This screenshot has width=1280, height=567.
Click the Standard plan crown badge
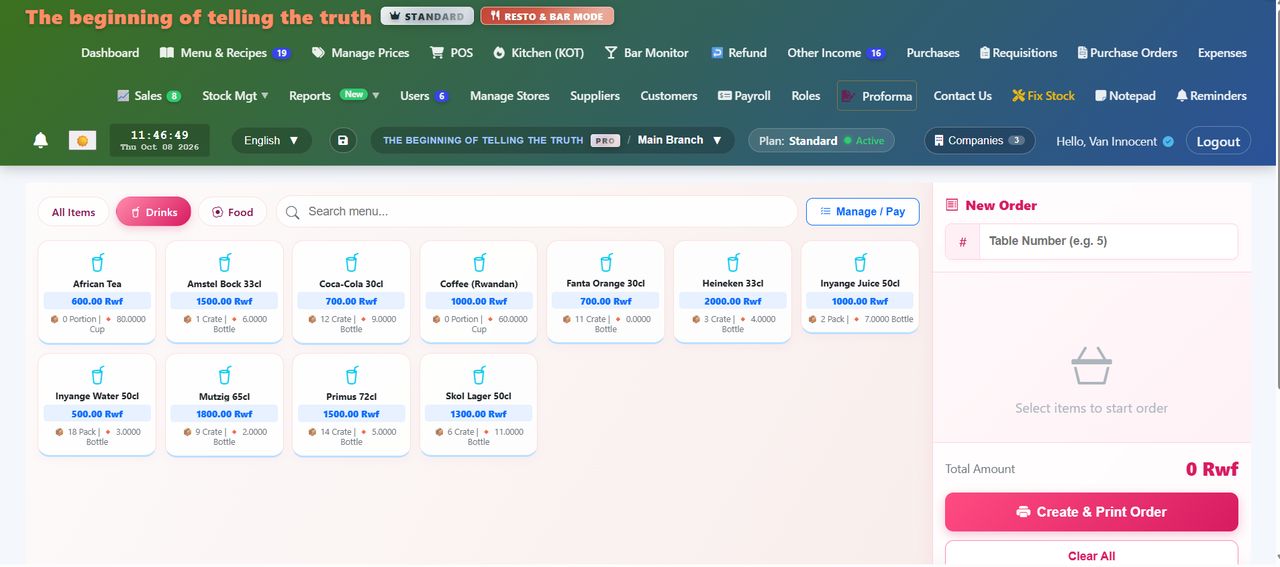[427, 17]
